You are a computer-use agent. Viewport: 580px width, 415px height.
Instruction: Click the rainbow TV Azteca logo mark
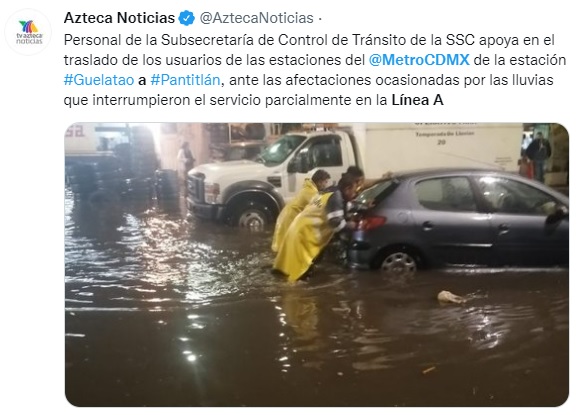tap(28, 26)
